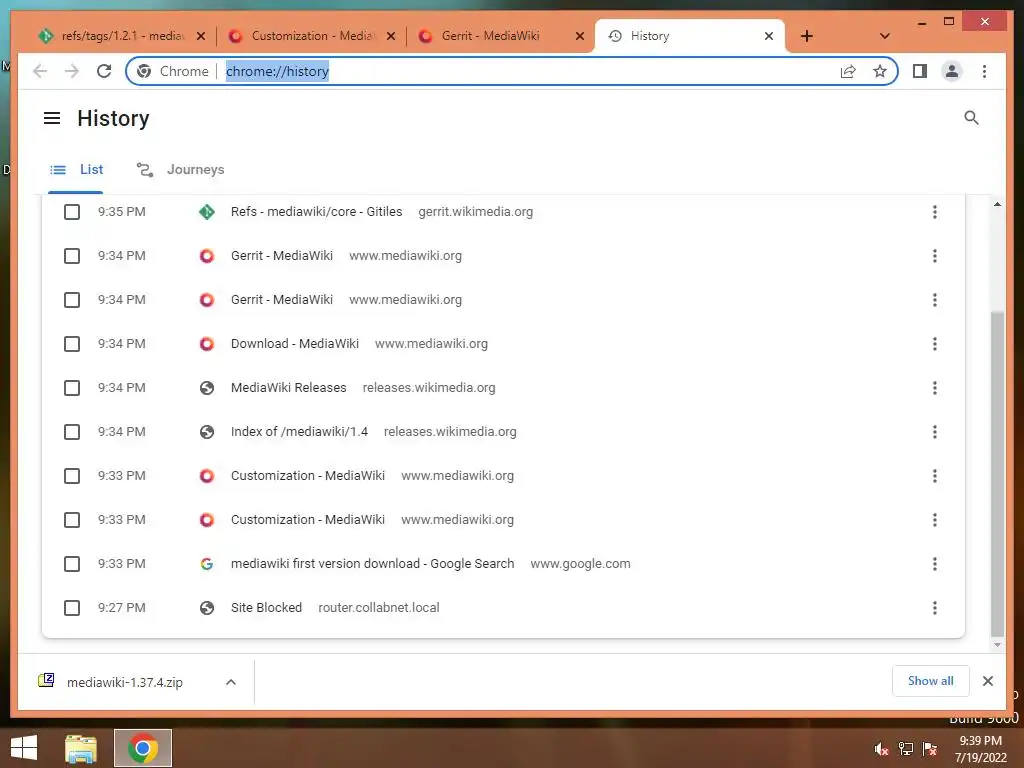Screen dimensions: 1024x768
Task: Open actions for MediaWiki Releases entry
Action: [935, 388]
